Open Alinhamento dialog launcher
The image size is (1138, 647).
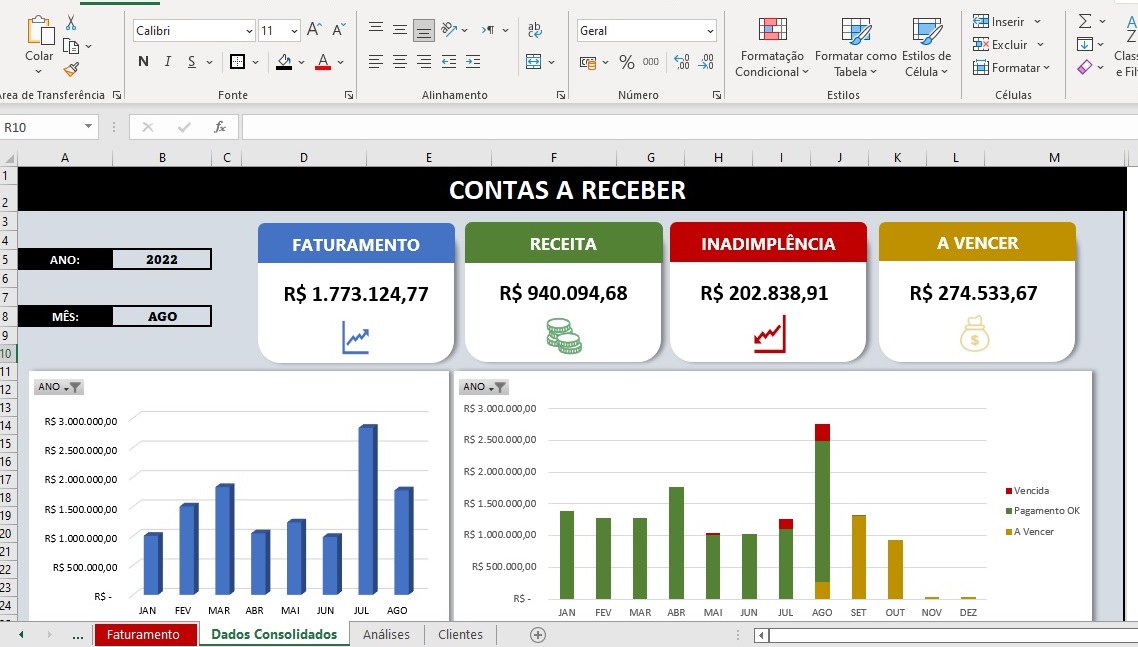point(560,95)
